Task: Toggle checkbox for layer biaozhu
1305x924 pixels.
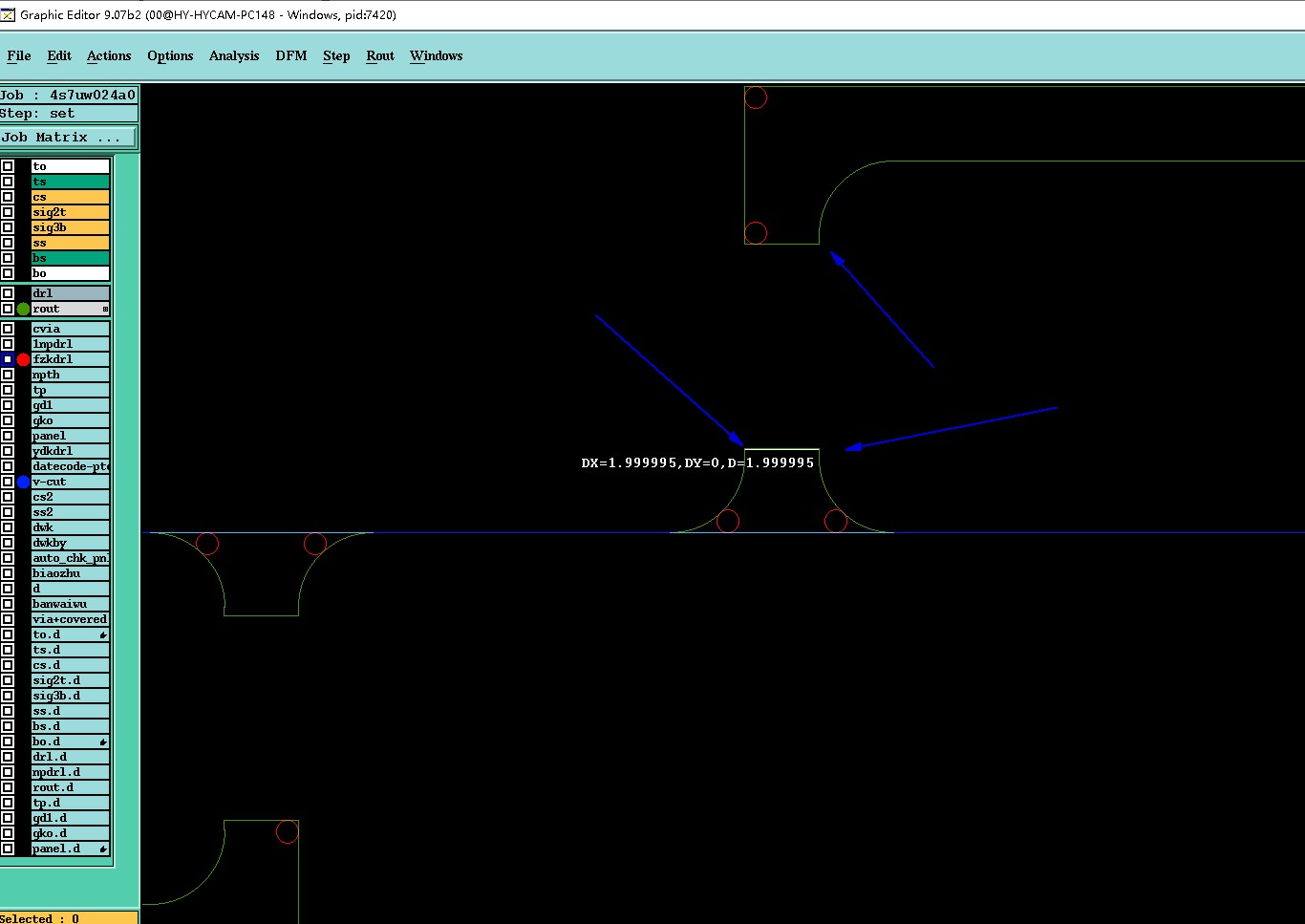Action: coord(8,573)
